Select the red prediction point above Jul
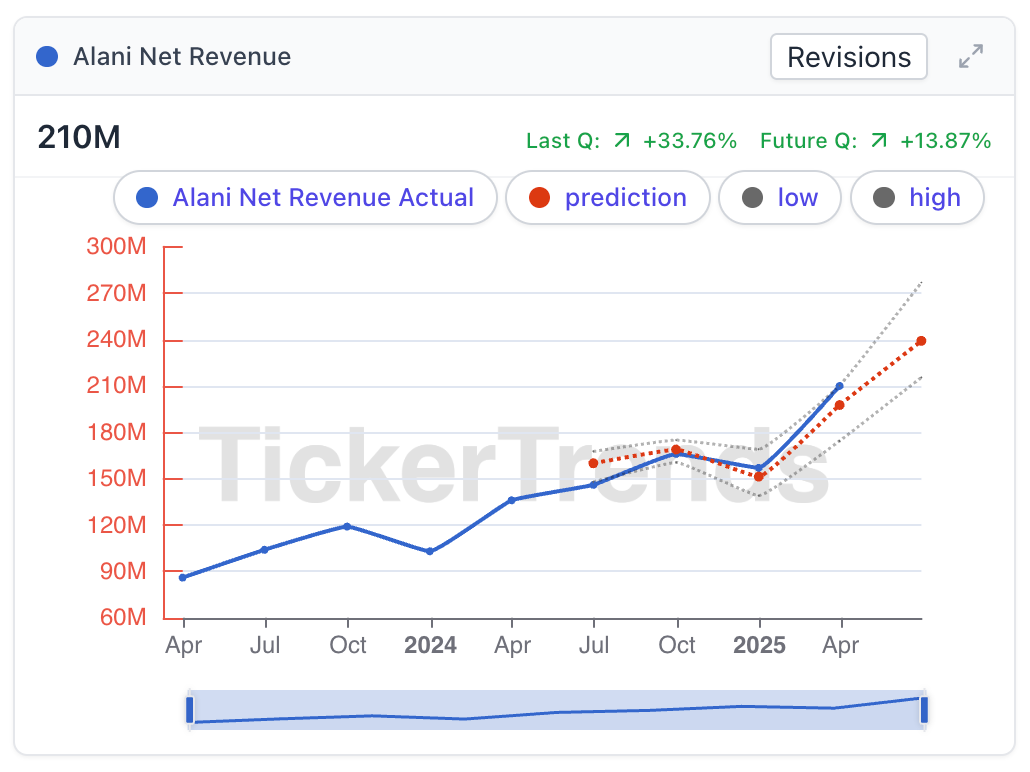Screen dimensions: 1030x772 tap(593, 463)
